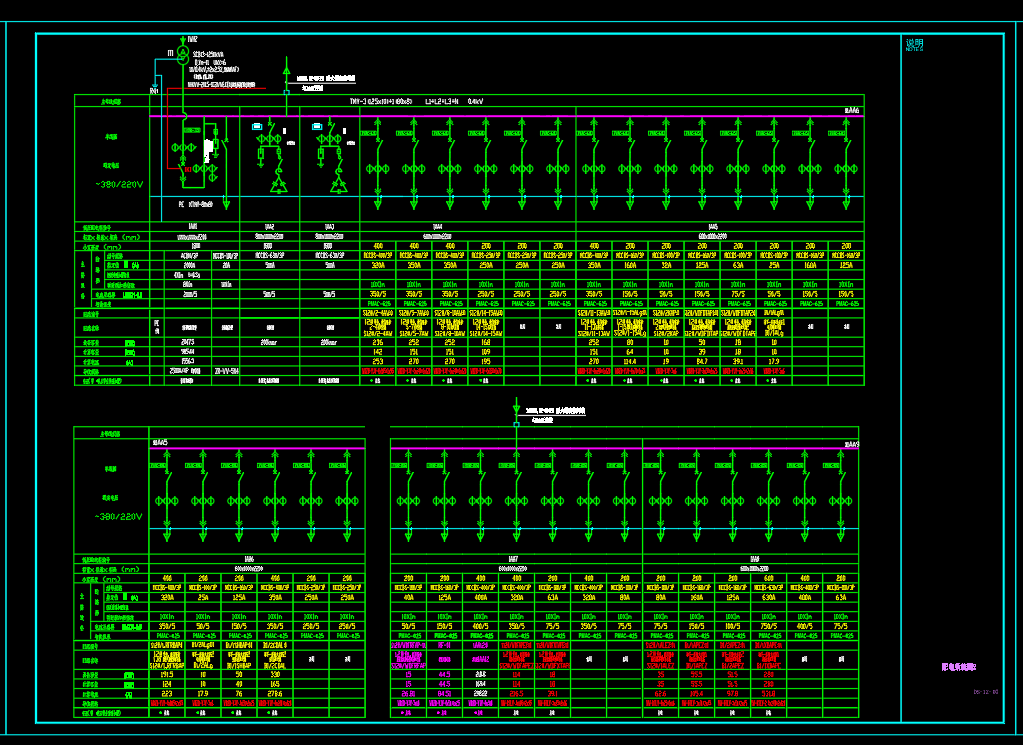Select the 1AA7 cabinet number label
The image size is (1023, 745).
(x=513, y=560)
